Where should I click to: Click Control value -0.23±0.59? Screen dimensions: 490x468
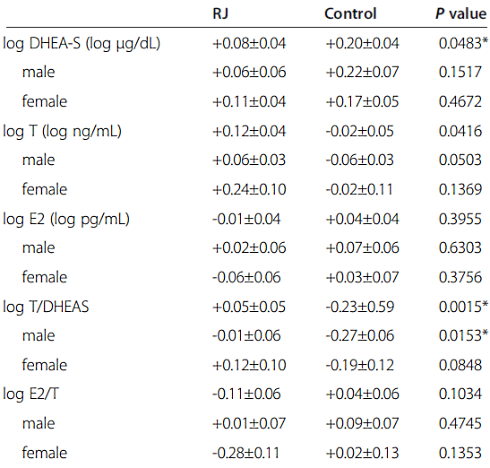coord(360,307)
